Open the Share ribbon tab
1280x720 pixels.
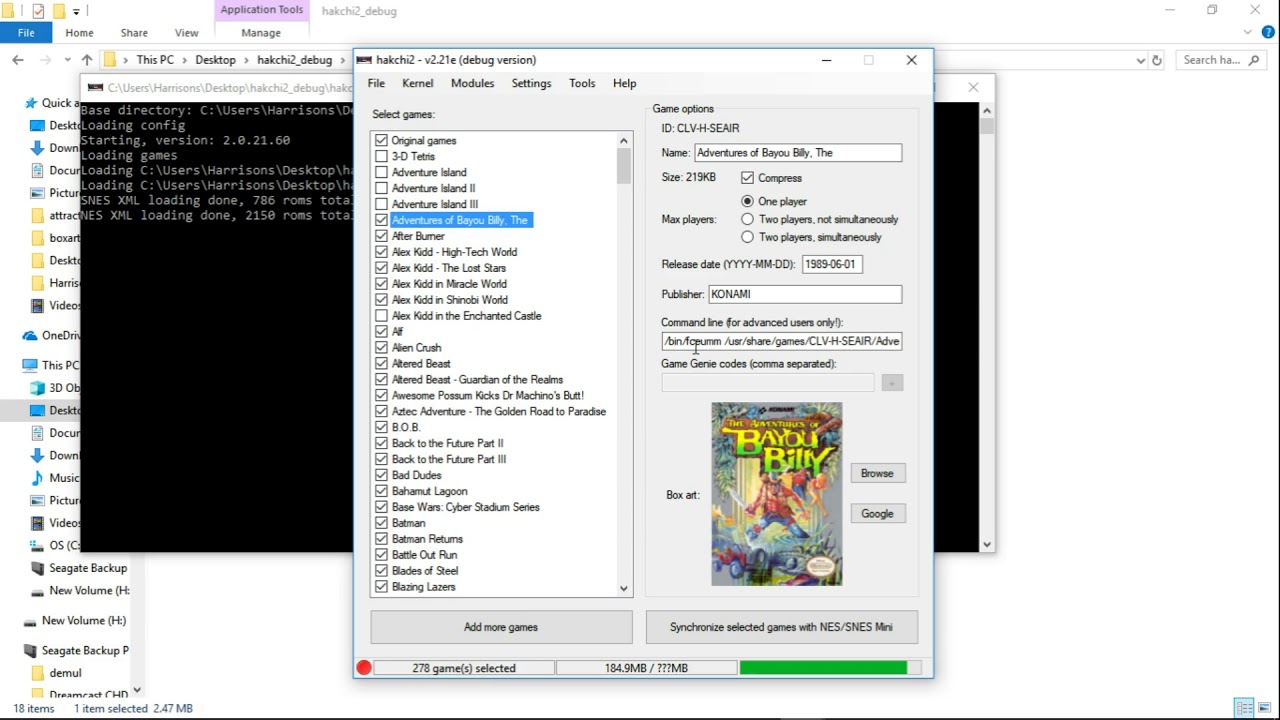134,33
